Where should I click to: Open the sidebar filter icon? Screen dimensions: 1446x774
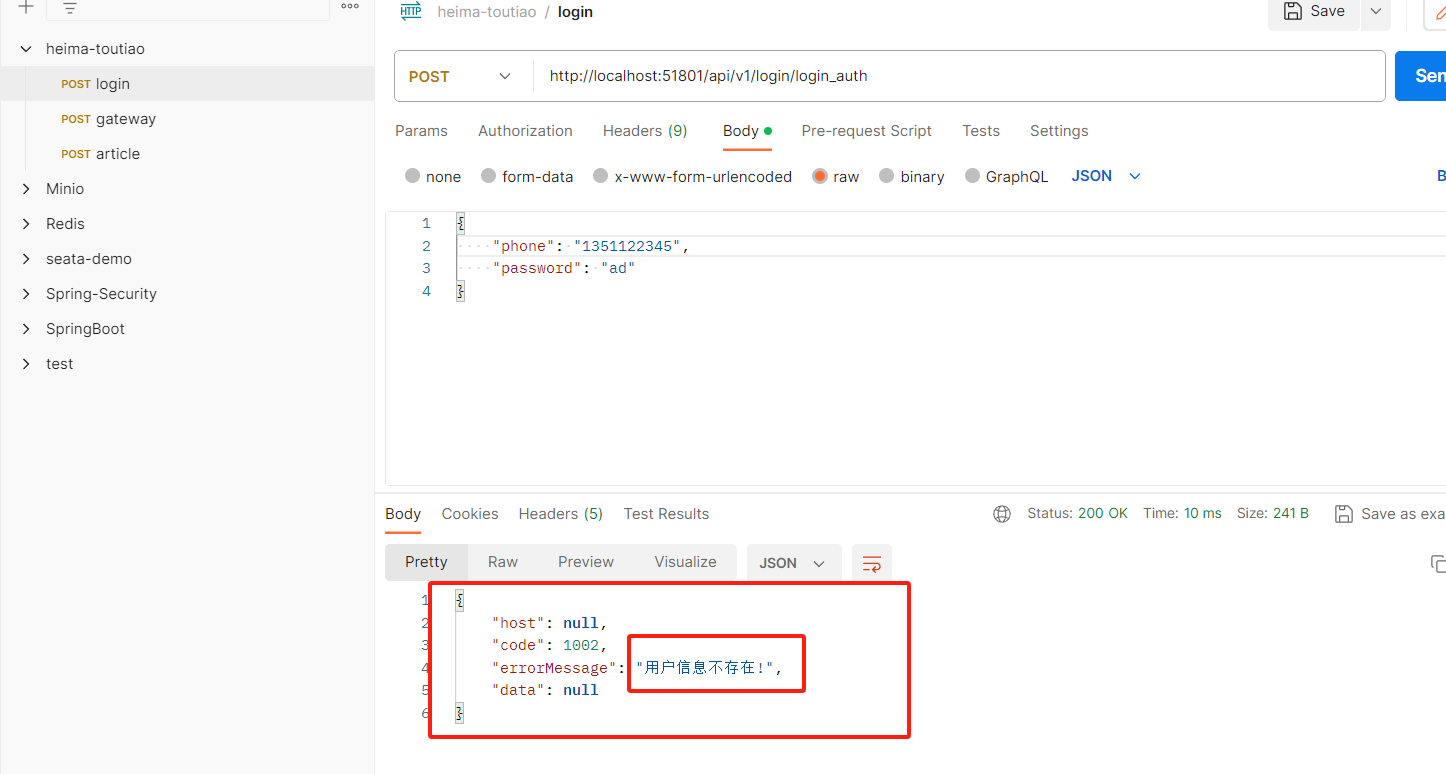click(70, 8)
